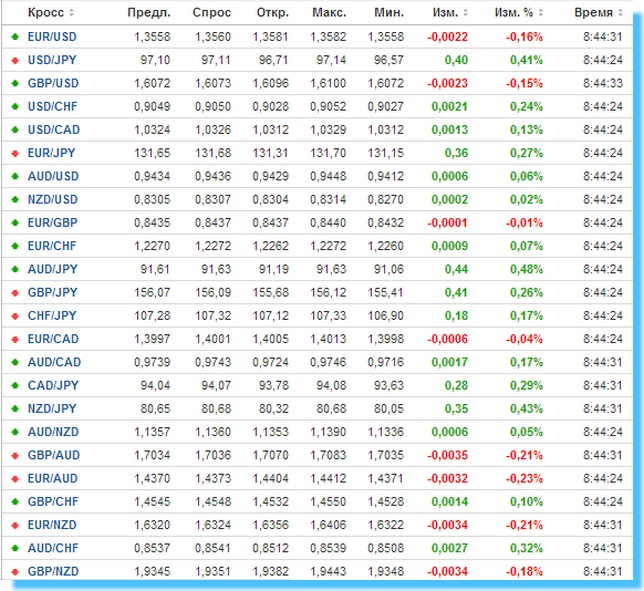
Task: Open the NZD/USD pair link
Action: coord(53,200)
